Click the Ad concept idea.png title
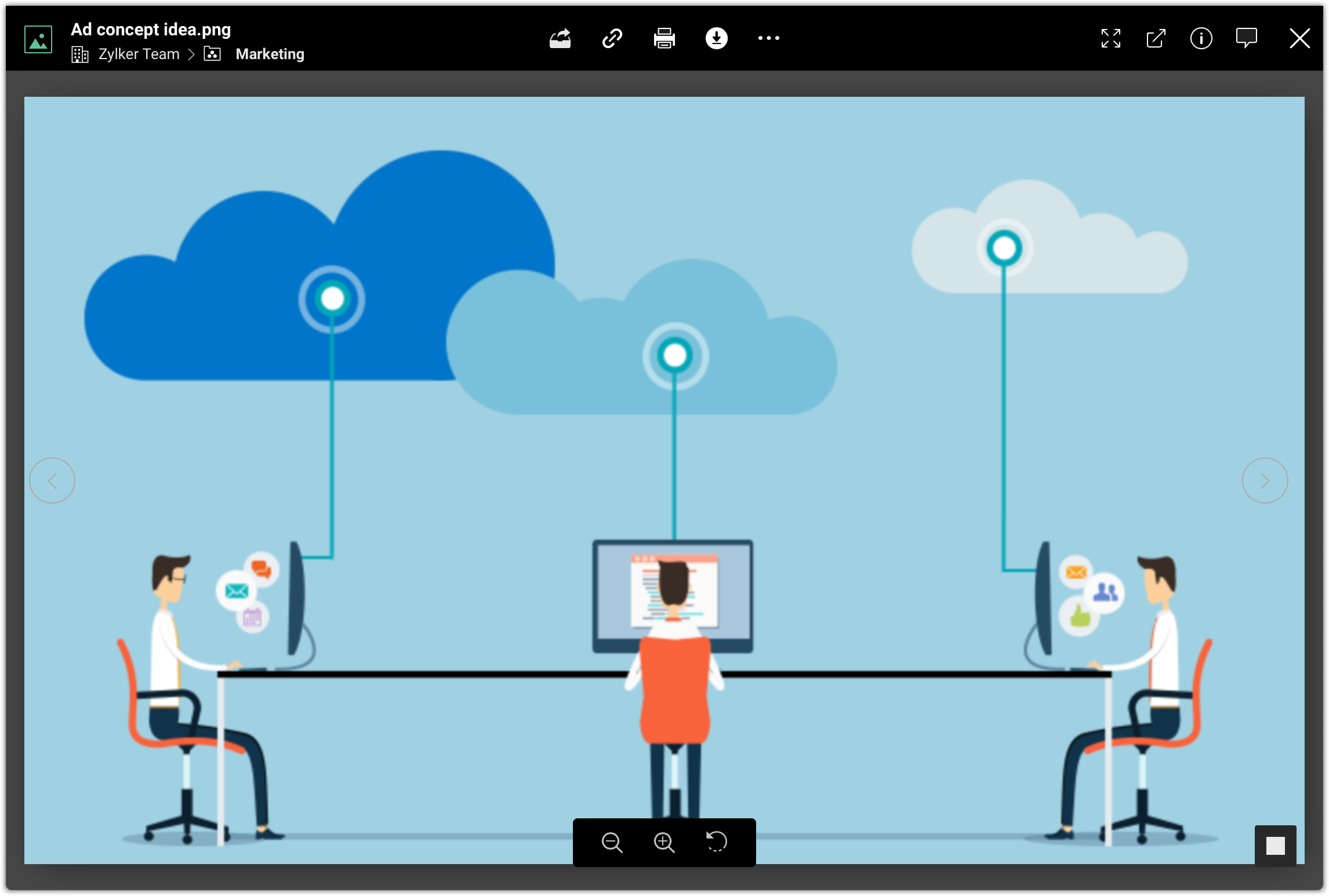The image size is (1329, 896). click(151, 30)
